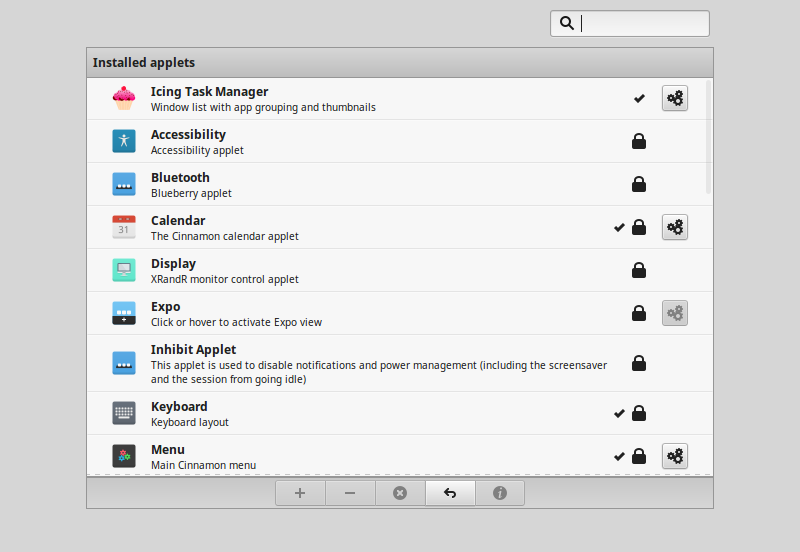Image resolution: width=800 pixels, height=552 pixels.
Task: Click the Inhibit Applet icon
Action: pos(124,363)
